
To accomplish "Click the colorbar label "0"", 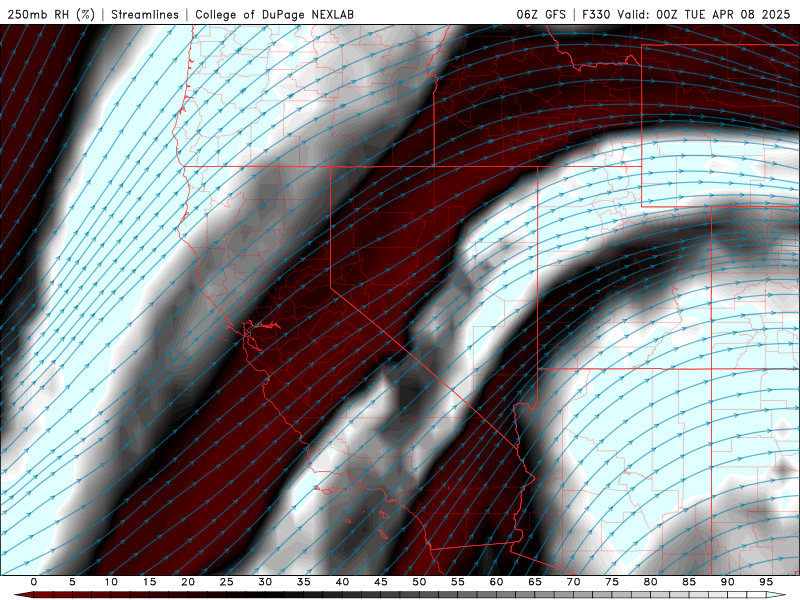I will pos(34,582).
